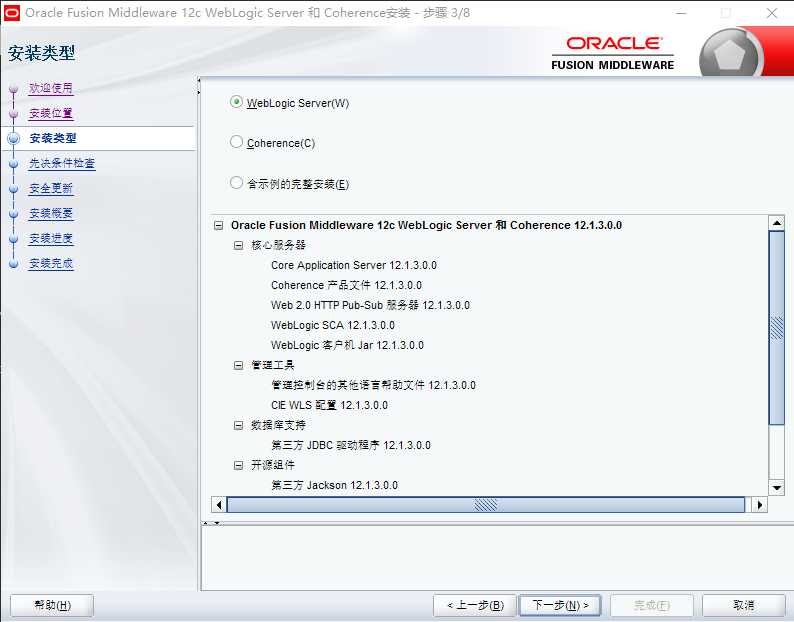Select WebLogic SCA 12.1.3.0.0 row
This screenshot has height=622, width=794.
[x=332, y=325]
